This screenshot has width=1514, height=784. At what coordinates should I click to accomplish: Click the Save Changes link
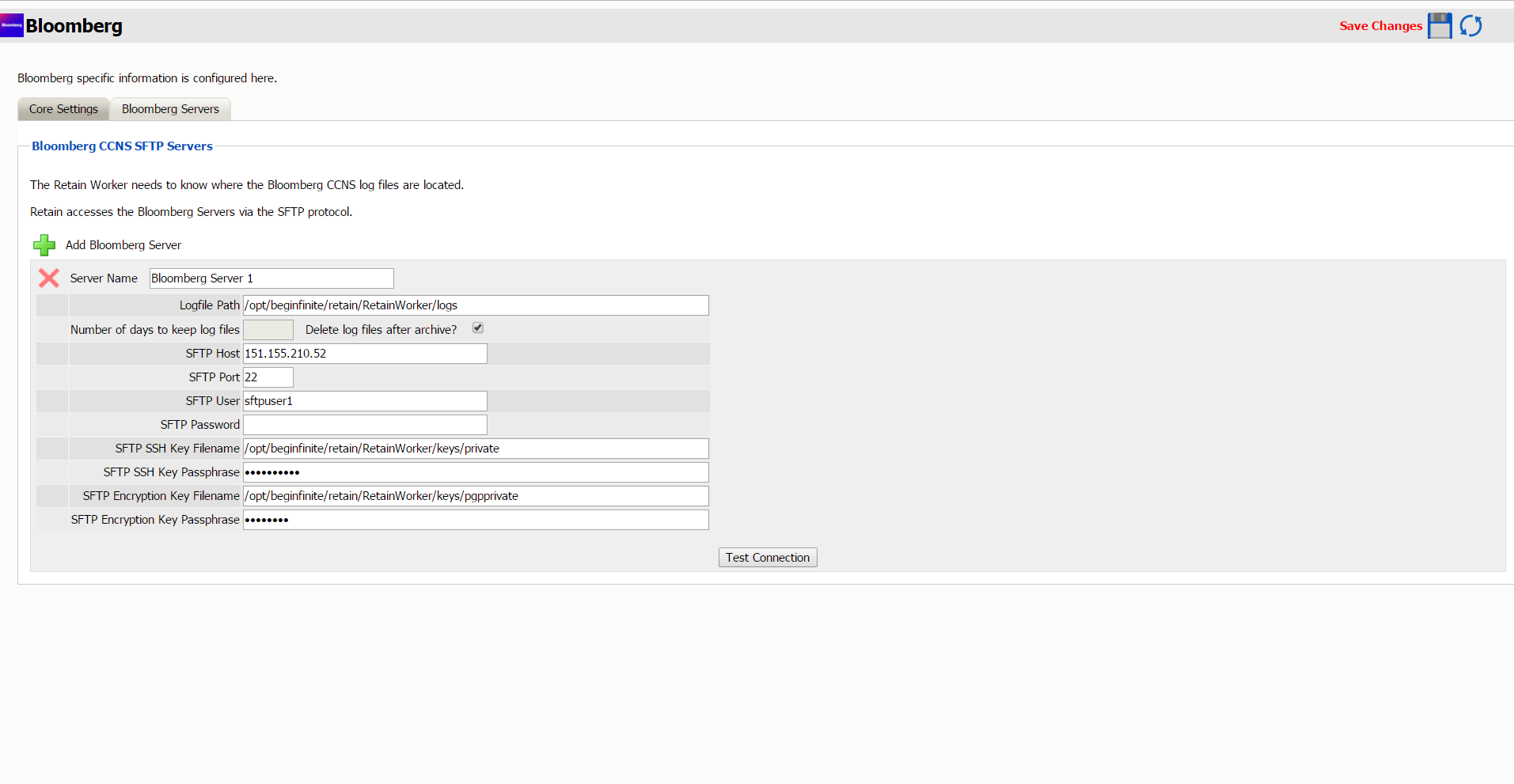tap(1380, 25)
